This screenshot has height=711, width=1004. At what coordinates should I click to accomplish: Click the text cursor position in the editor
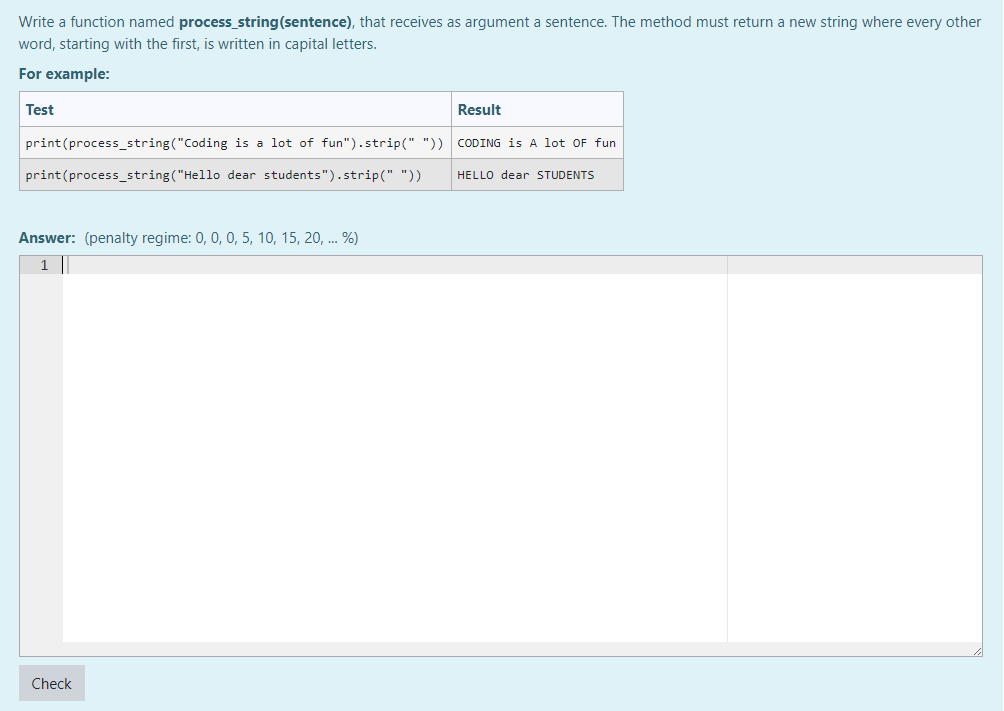point(66,264)
